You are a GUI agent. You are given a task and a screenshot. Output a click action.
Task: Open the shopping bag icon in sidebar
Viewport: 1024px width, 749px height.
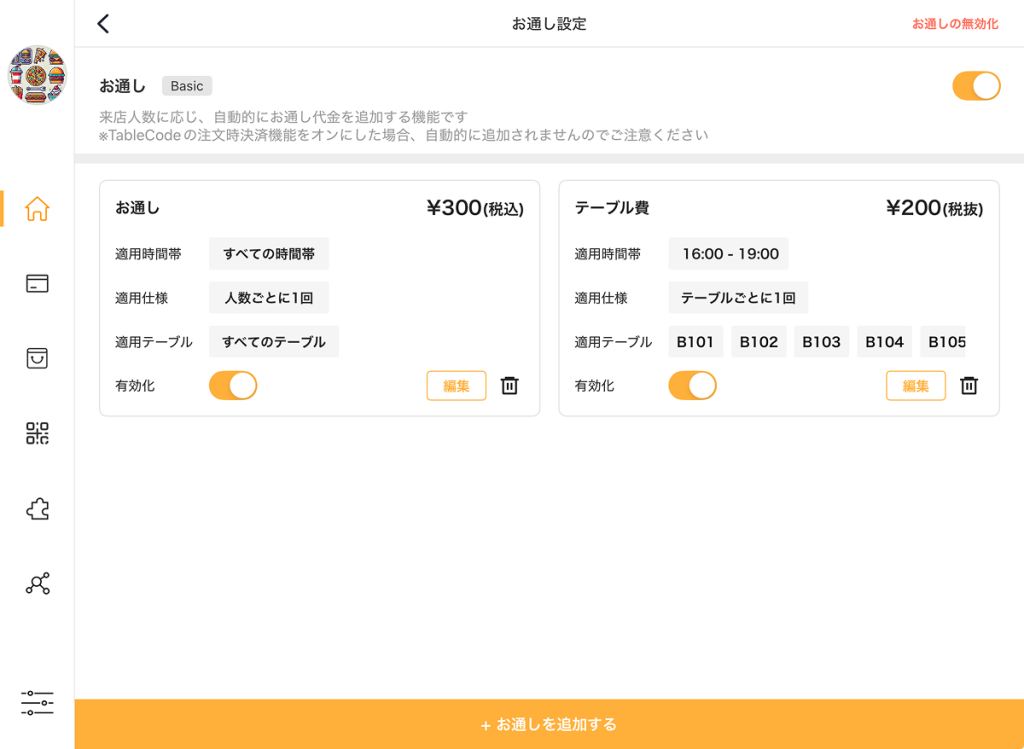click(x=37, y=358)
